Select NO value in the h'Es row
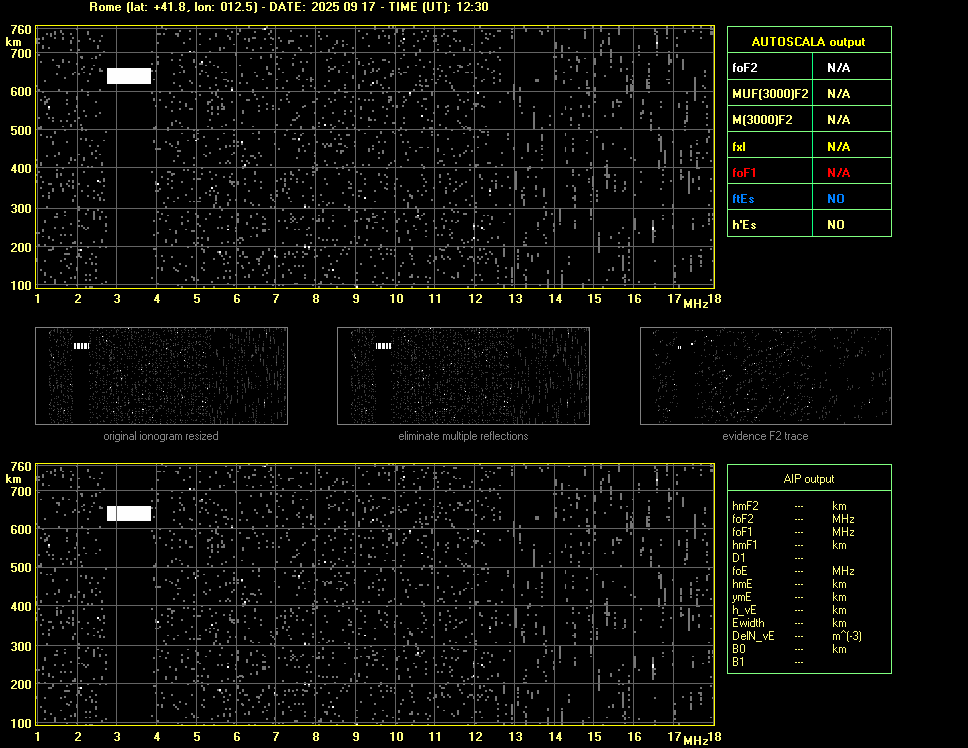968x748 pixels. 836,225
